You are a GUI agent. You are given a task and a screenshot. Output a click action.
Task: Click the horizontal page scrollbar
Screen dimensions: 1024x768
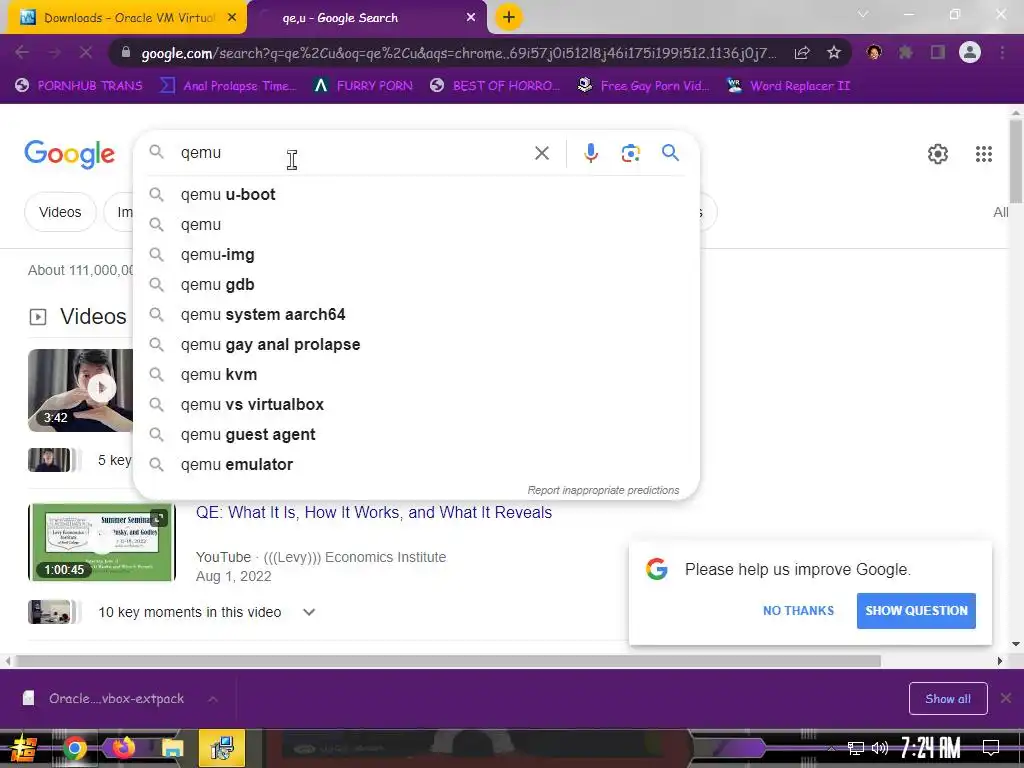[x=447, y=661]
